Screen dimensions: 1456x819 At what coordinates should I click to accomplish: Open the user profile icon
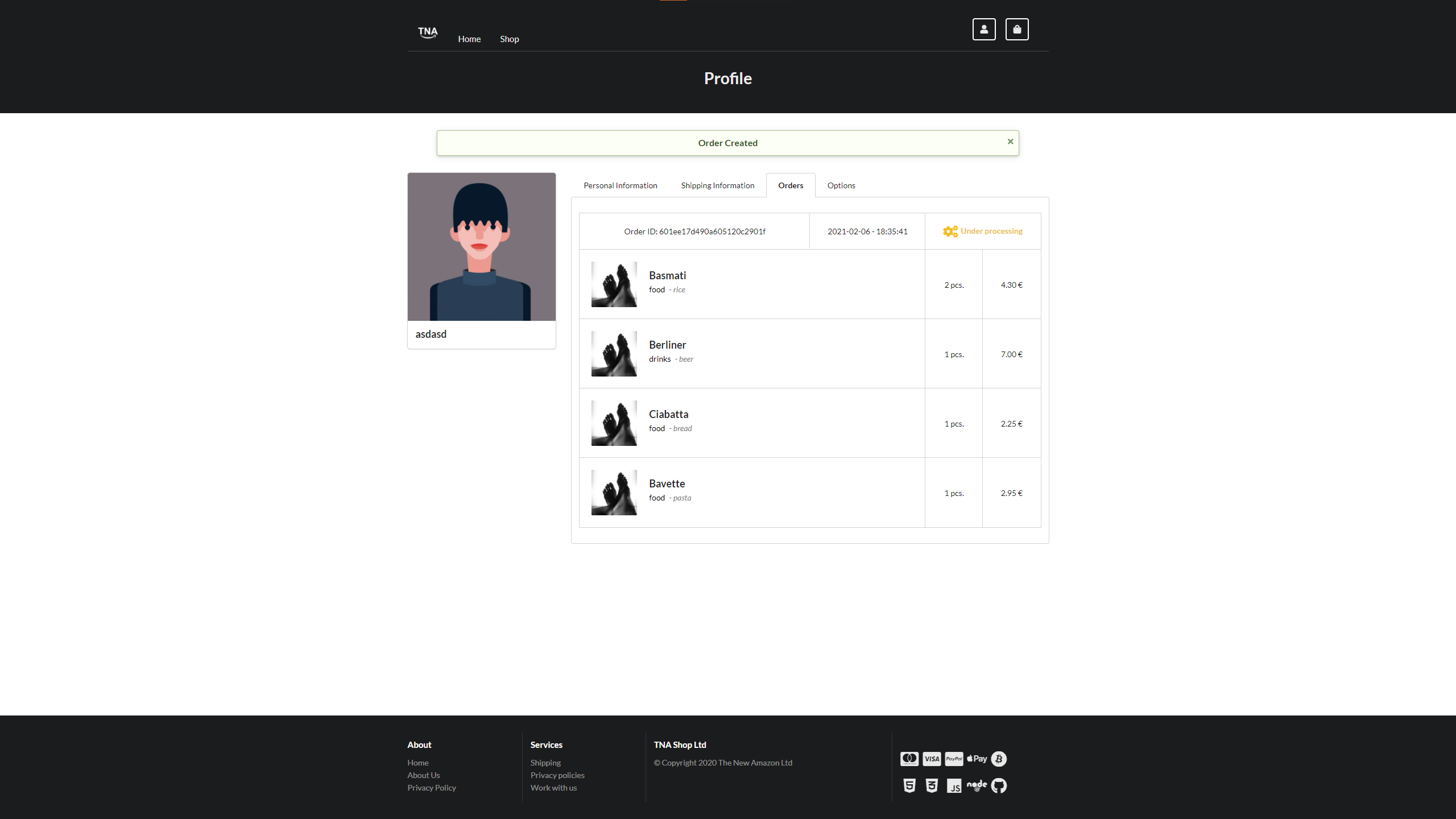pos(984,30)
